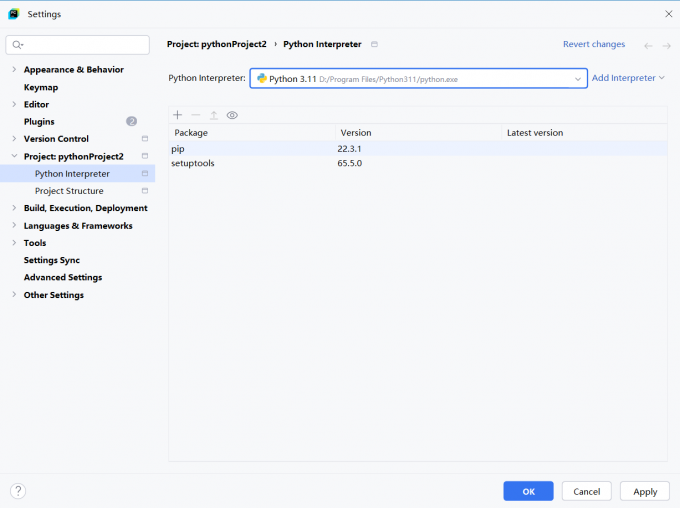The height and width of the screenshot is (508, 680).
Task: Open Advanced Settings page
Action: (63, 278)
